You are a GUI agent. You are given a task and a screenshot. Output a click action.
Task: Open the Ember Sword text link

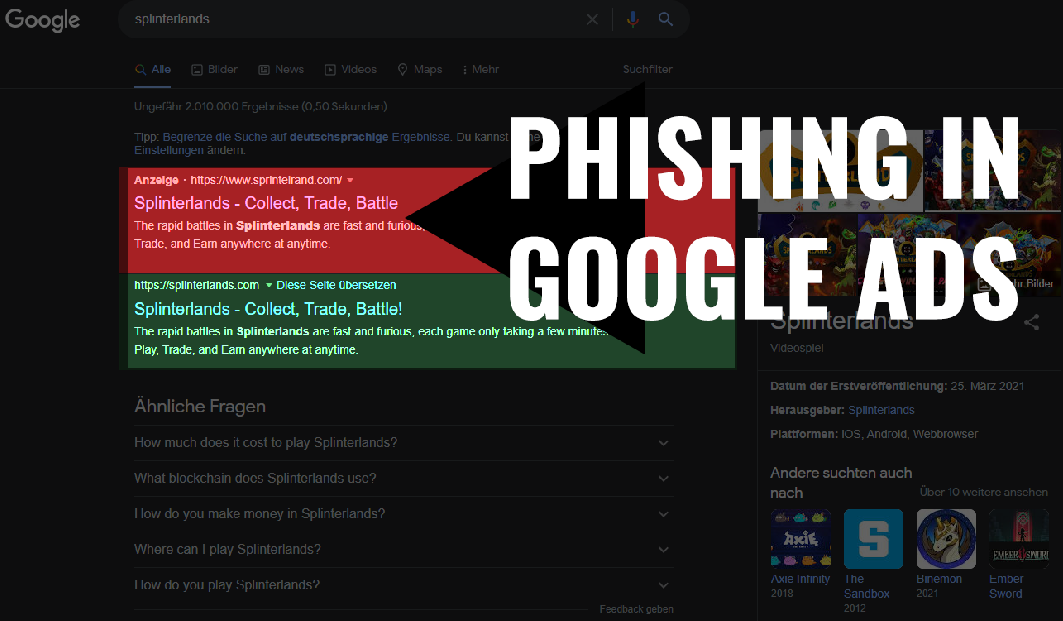tap(1006, 586)
